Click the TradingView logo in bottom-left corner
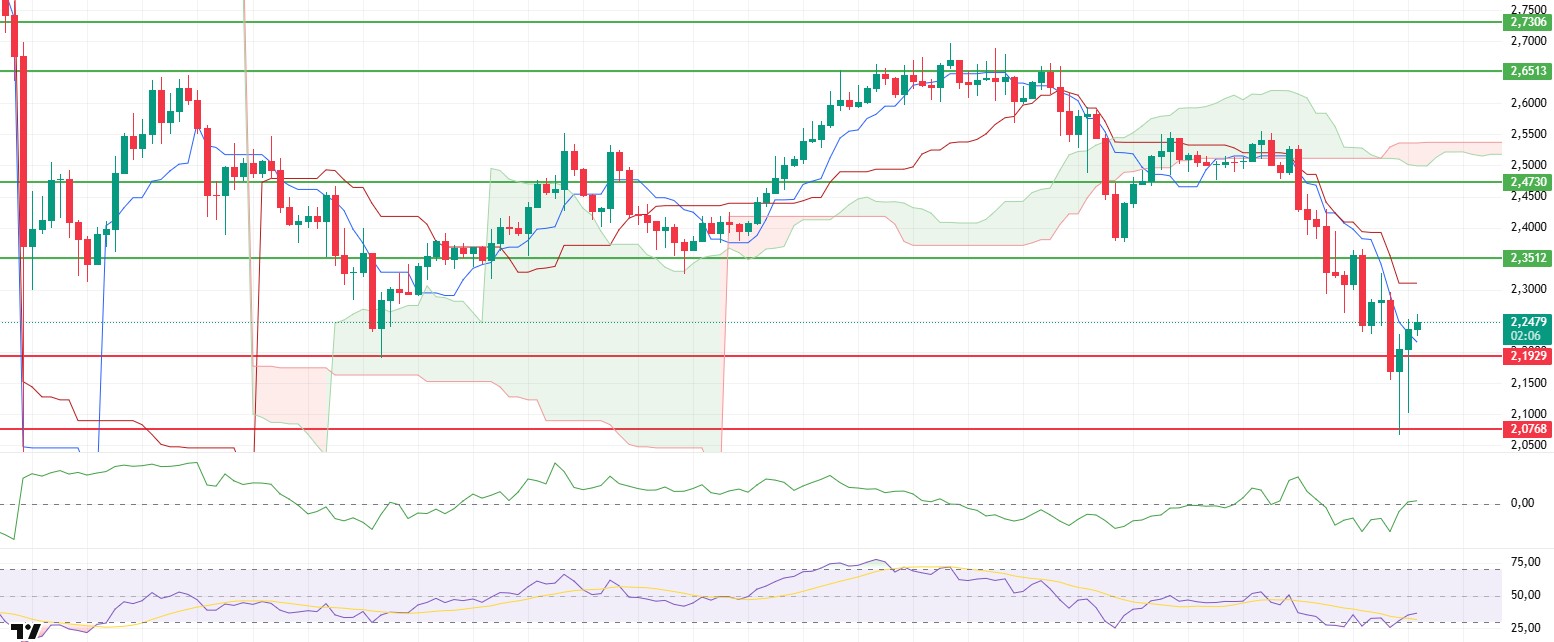 (24, 633)
